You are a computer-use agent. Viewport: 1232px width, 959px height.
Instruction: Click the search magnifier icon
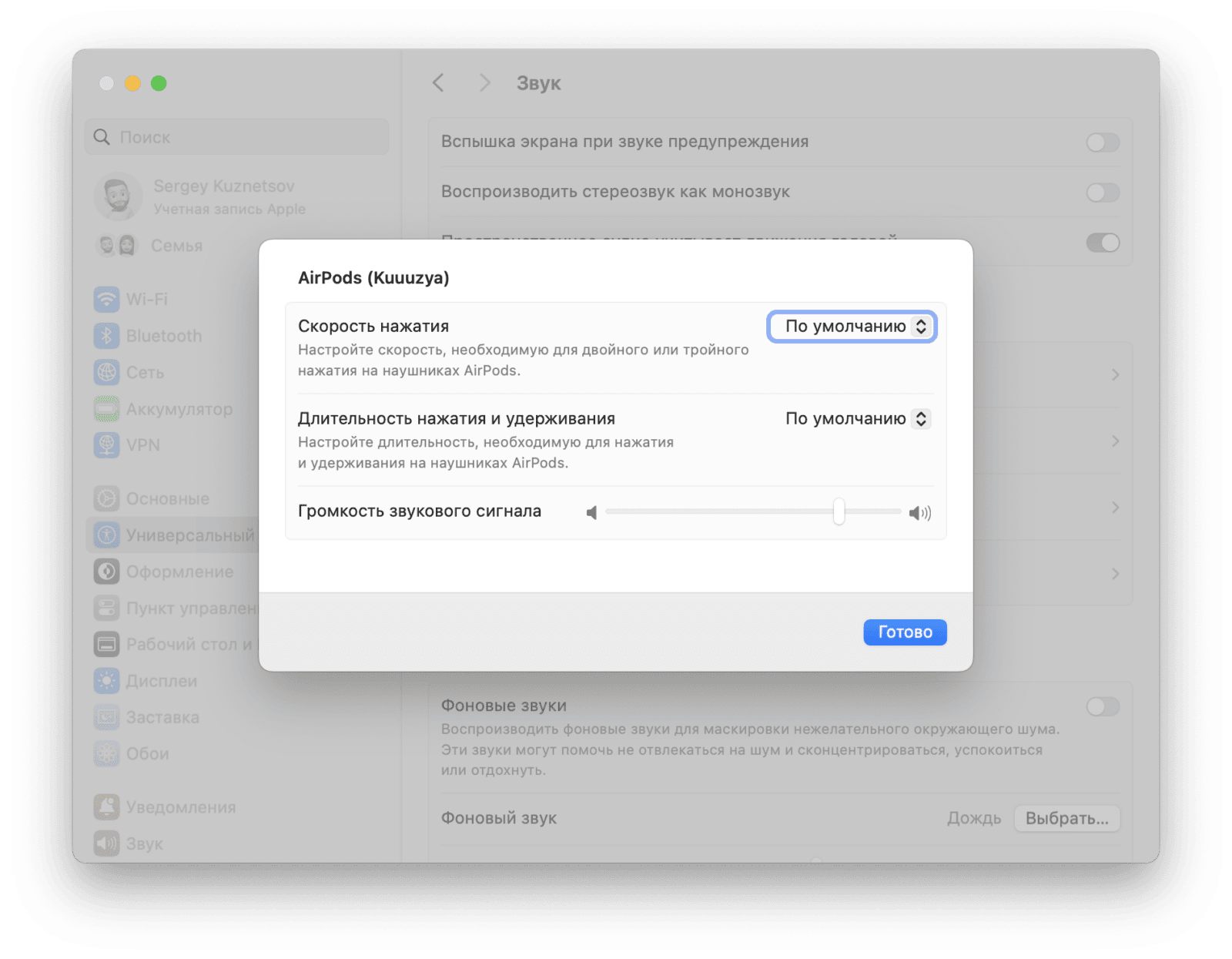coord(102,137)
